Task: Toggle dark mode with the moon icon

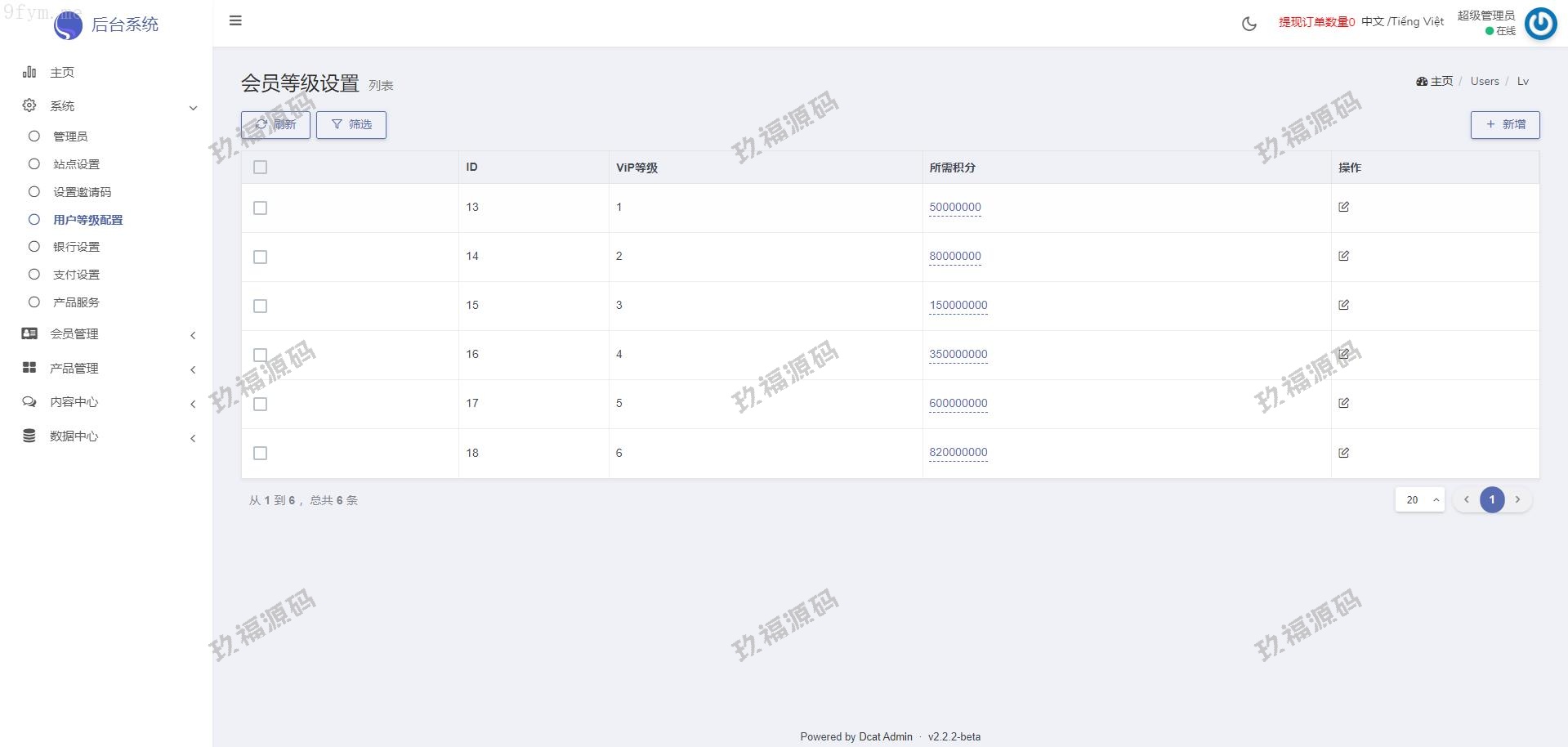Action: pos(1249,24)
